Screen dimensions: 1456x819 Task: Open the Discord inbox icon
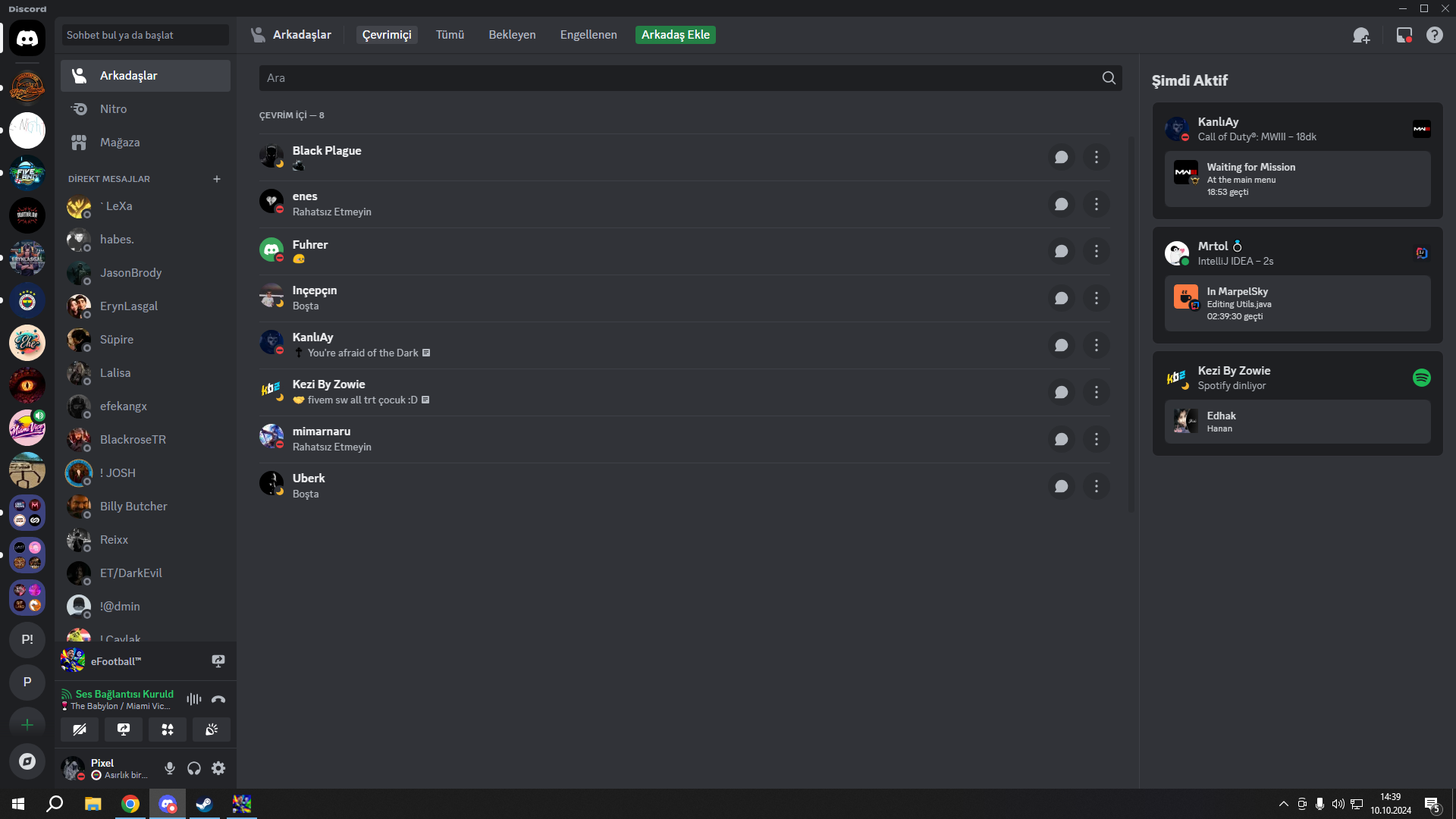[x=1404, y=36]
